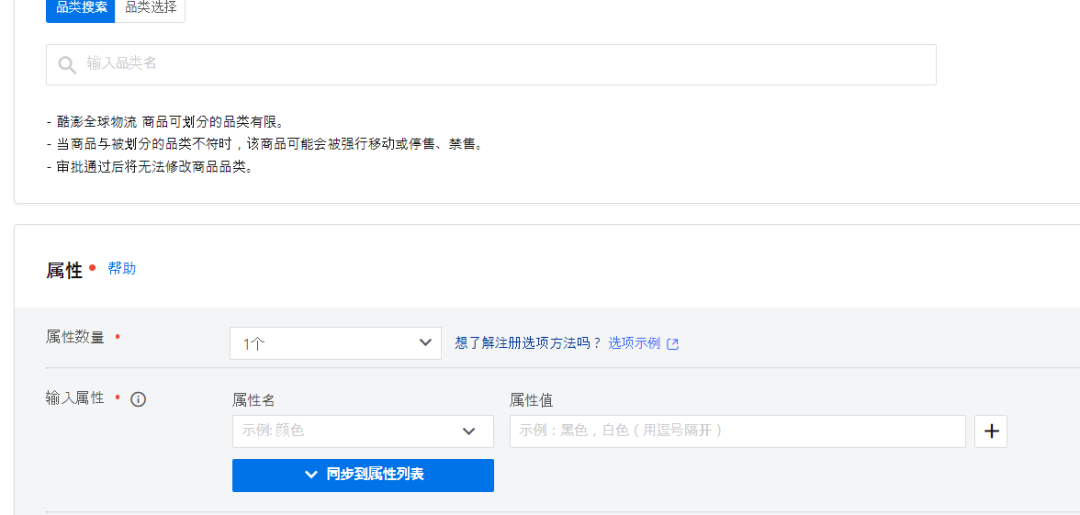Click the 属性名 column label
Screen dimensions: 1080x515
click(x=254, y=400)
